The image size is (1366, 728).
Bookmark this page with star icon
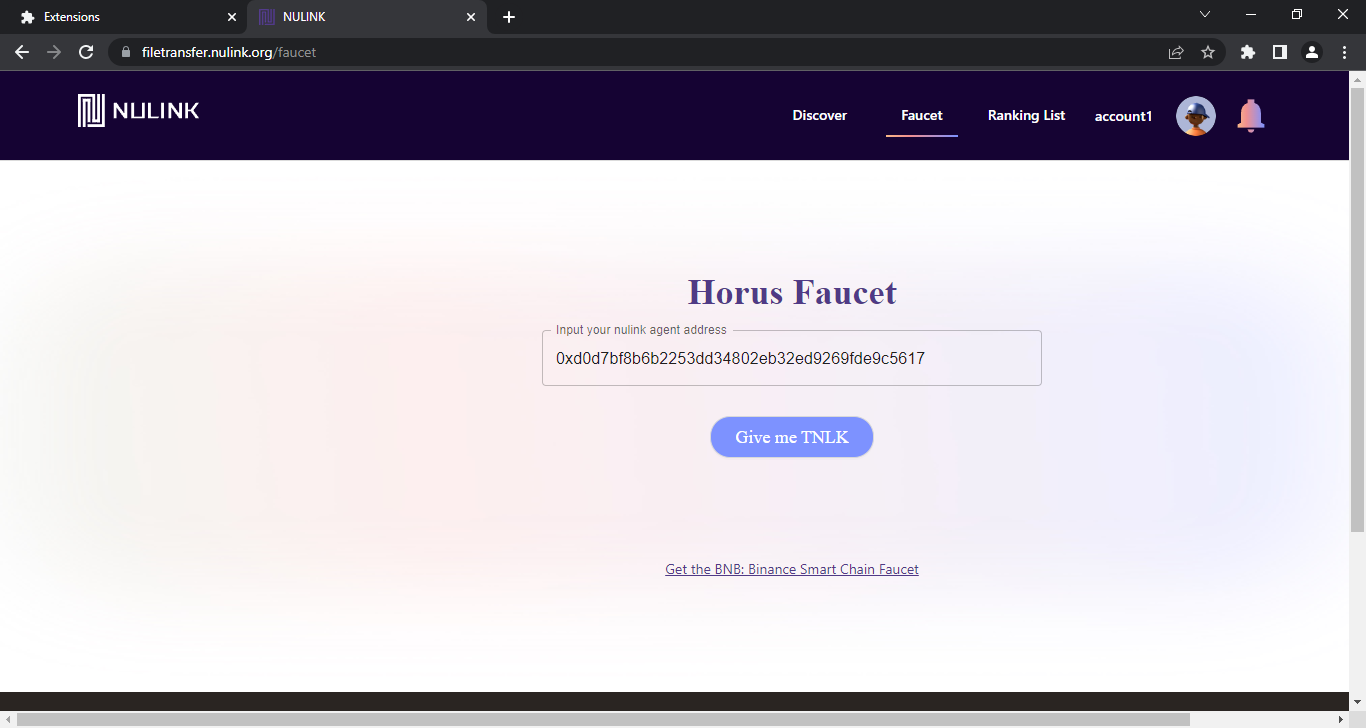[x=1207, y=52]
